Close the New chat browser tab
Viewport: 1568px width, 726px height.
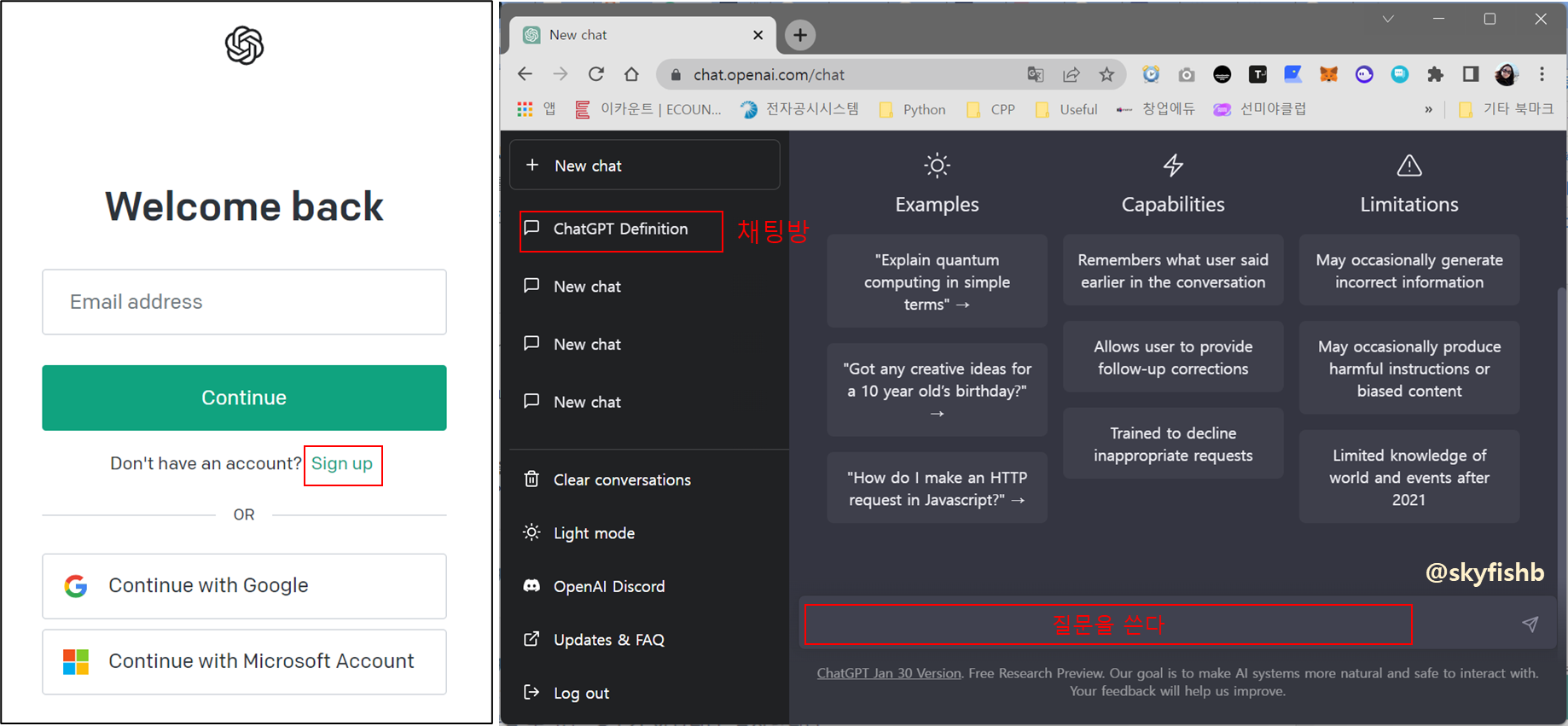(758, 35)
